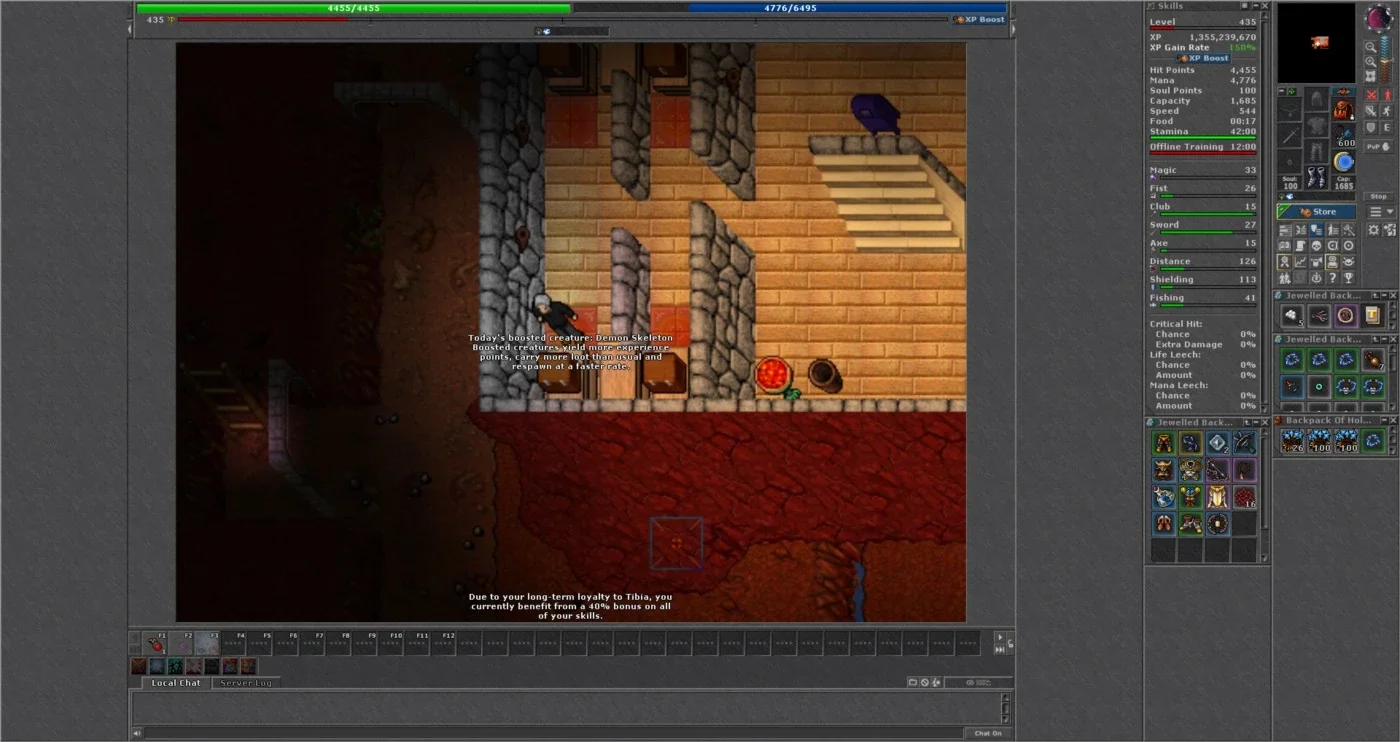Image resolution: width=1400 pixels, height=742 pixels.
Task: Open the trophy icon in sidebar
Action: 1348,278
